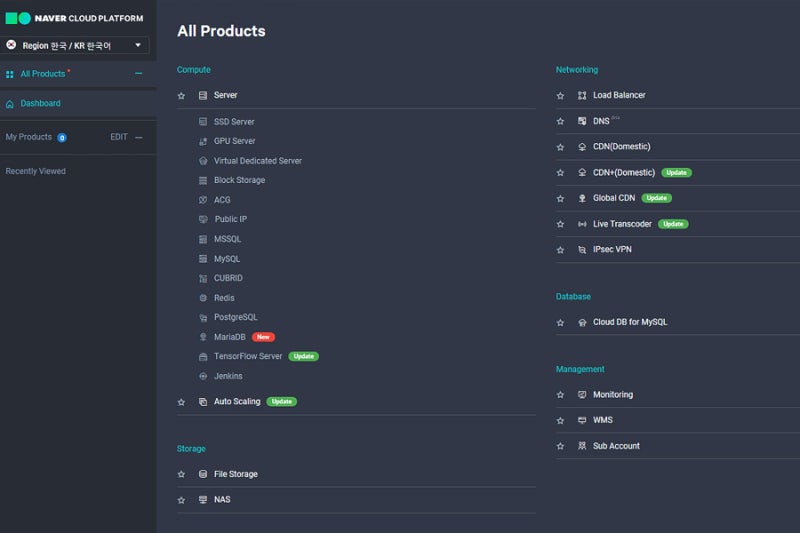
Task: Click the Live Transcoder icon
Action: pyautogui.click(x=582, y=224)
